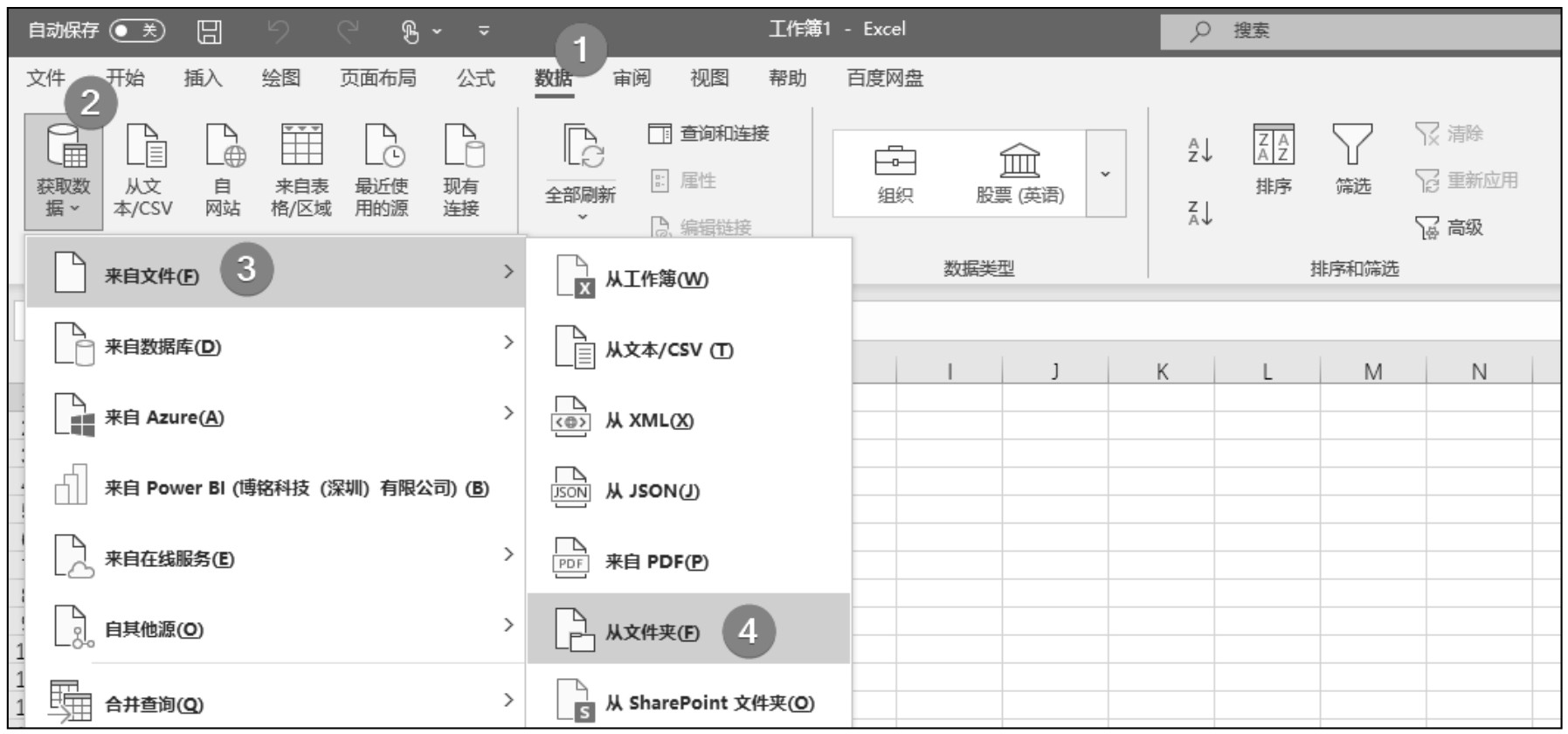Image resolution: width=1568 pixels, height=734 pixels.
Task: Choose 从 JSON(J) in the submenu
Action: pos(689,490)
